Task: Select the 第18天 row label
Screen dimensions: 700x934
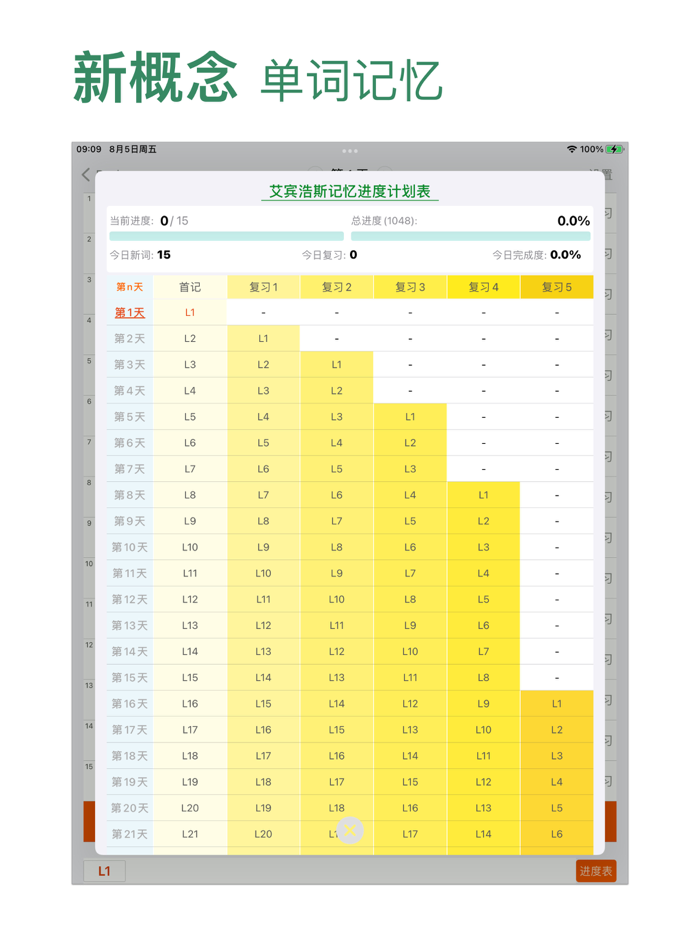Action: click(x=129, y=756)
